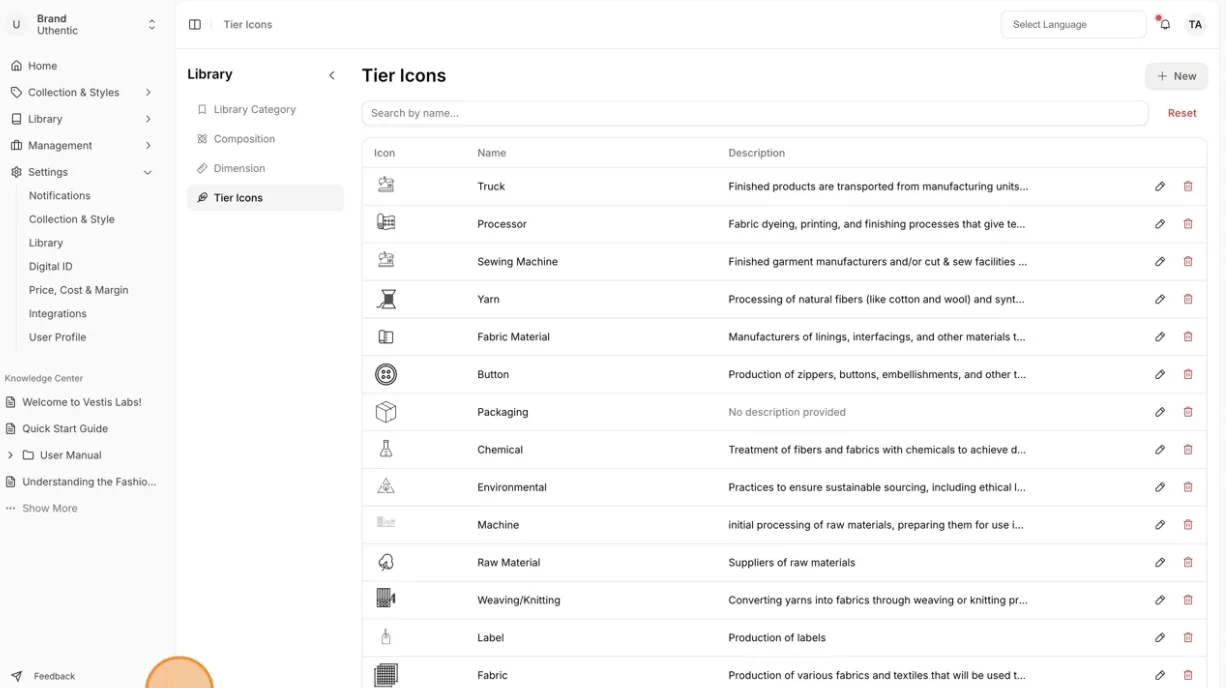1226x688 pixels.
Task: Delete the Fabric Material entry
Action: tap(1188, 337)
